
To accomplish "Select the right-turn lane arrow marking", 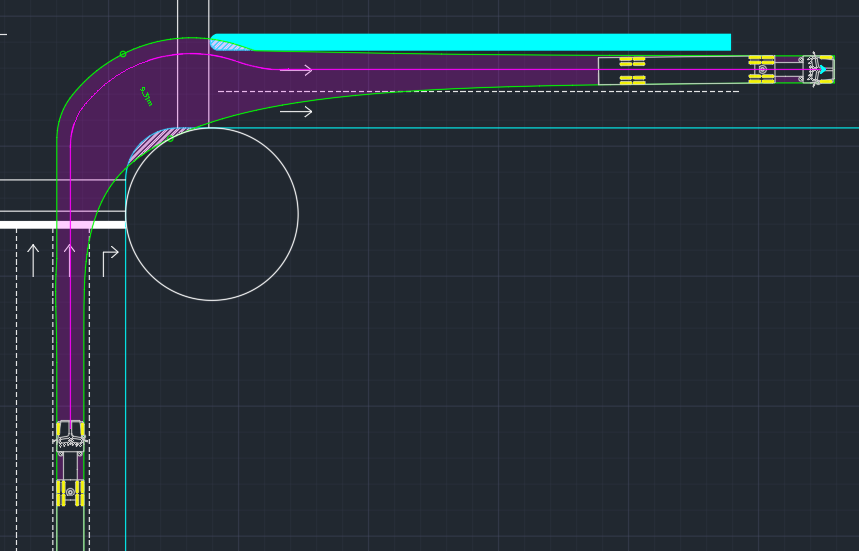I will [109, 259].
